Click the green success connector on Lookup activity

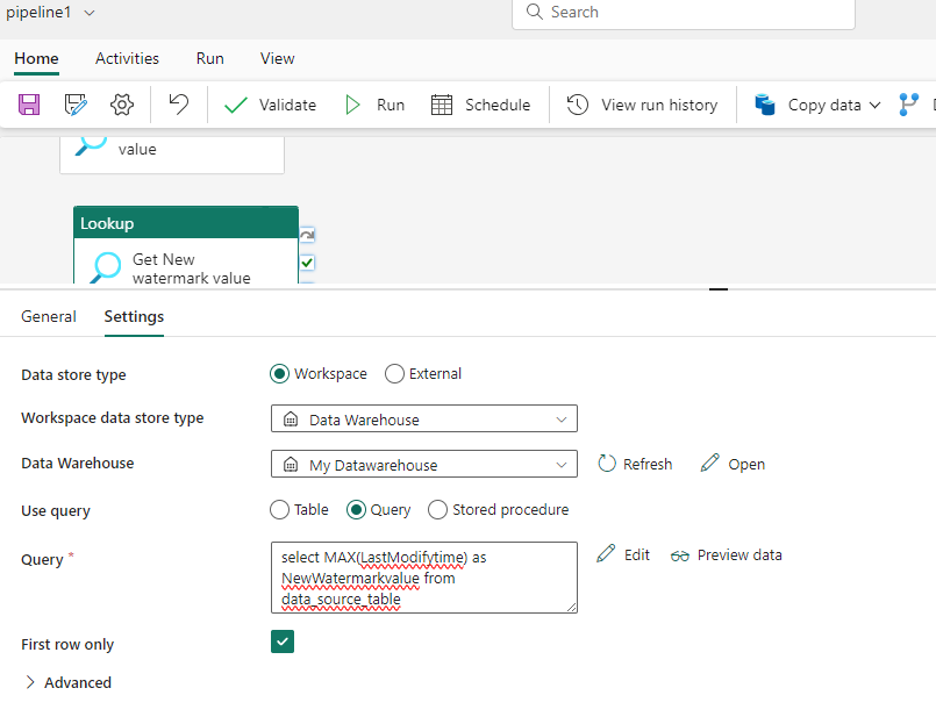pyautogui.click(x=307, y=262)
